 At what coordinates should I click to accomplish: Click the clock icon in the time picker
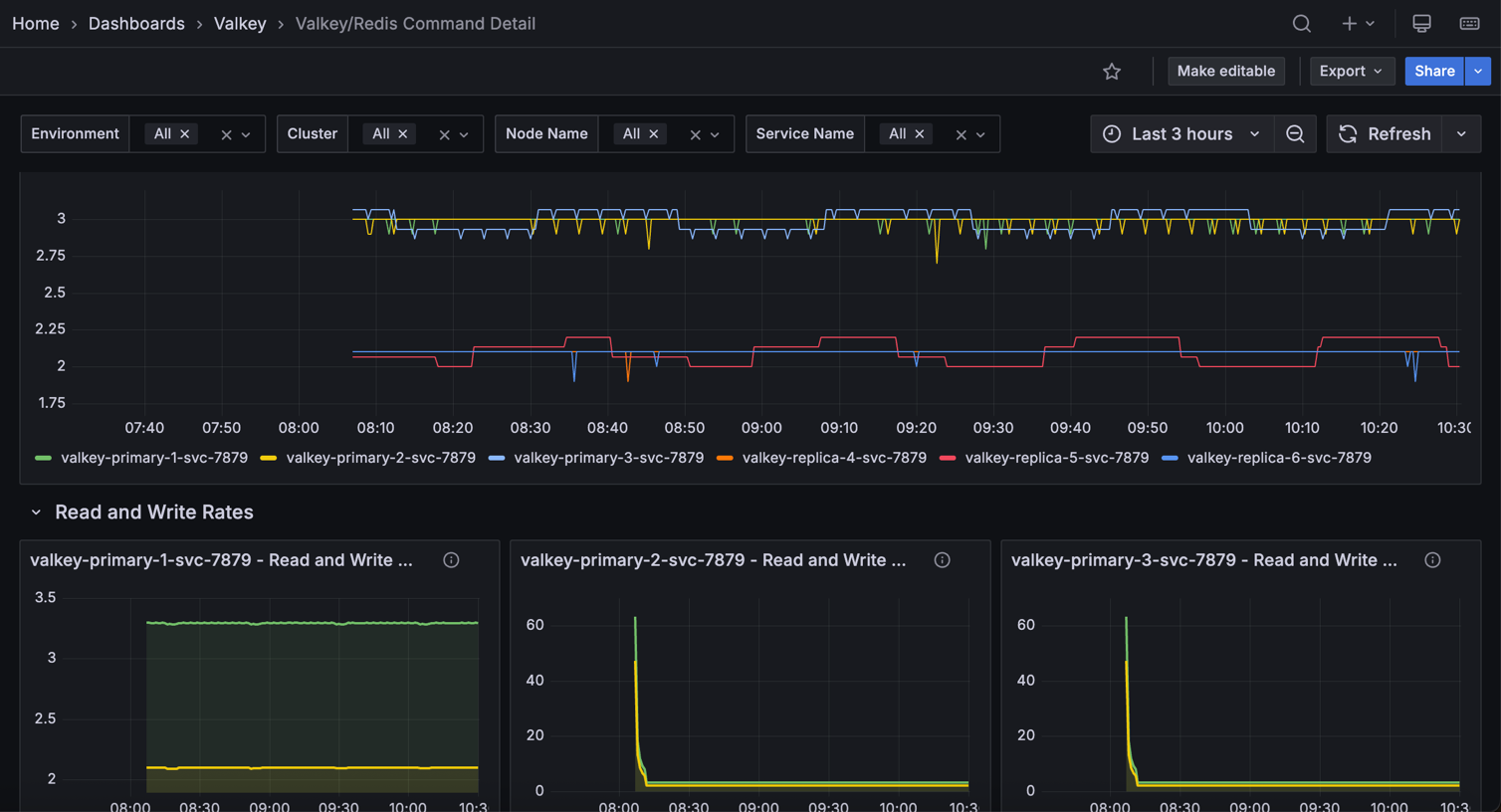point(1112,133)
